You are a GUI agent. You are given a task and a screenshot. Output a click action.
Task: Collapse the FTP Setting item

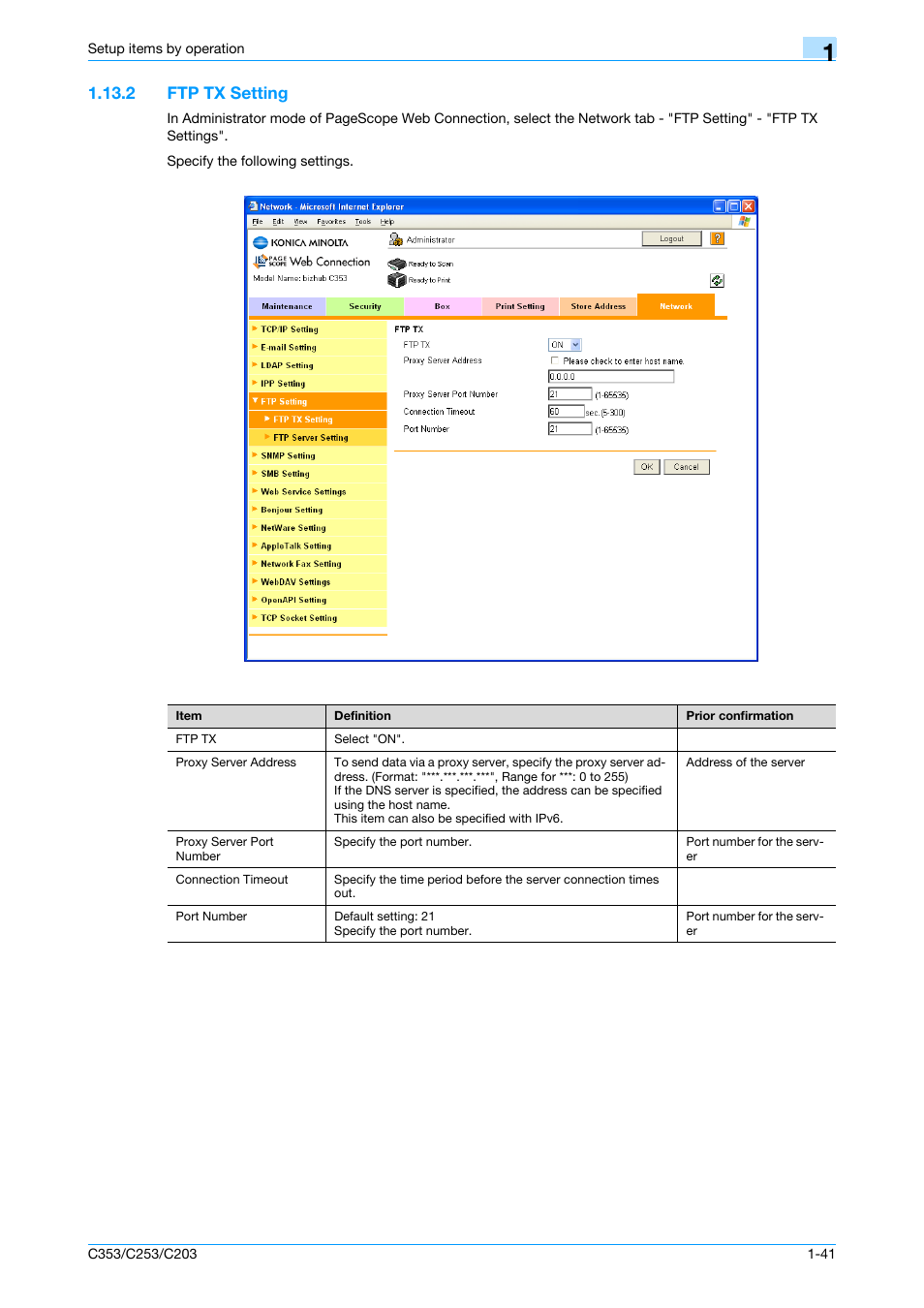click(x=318, y=401)
